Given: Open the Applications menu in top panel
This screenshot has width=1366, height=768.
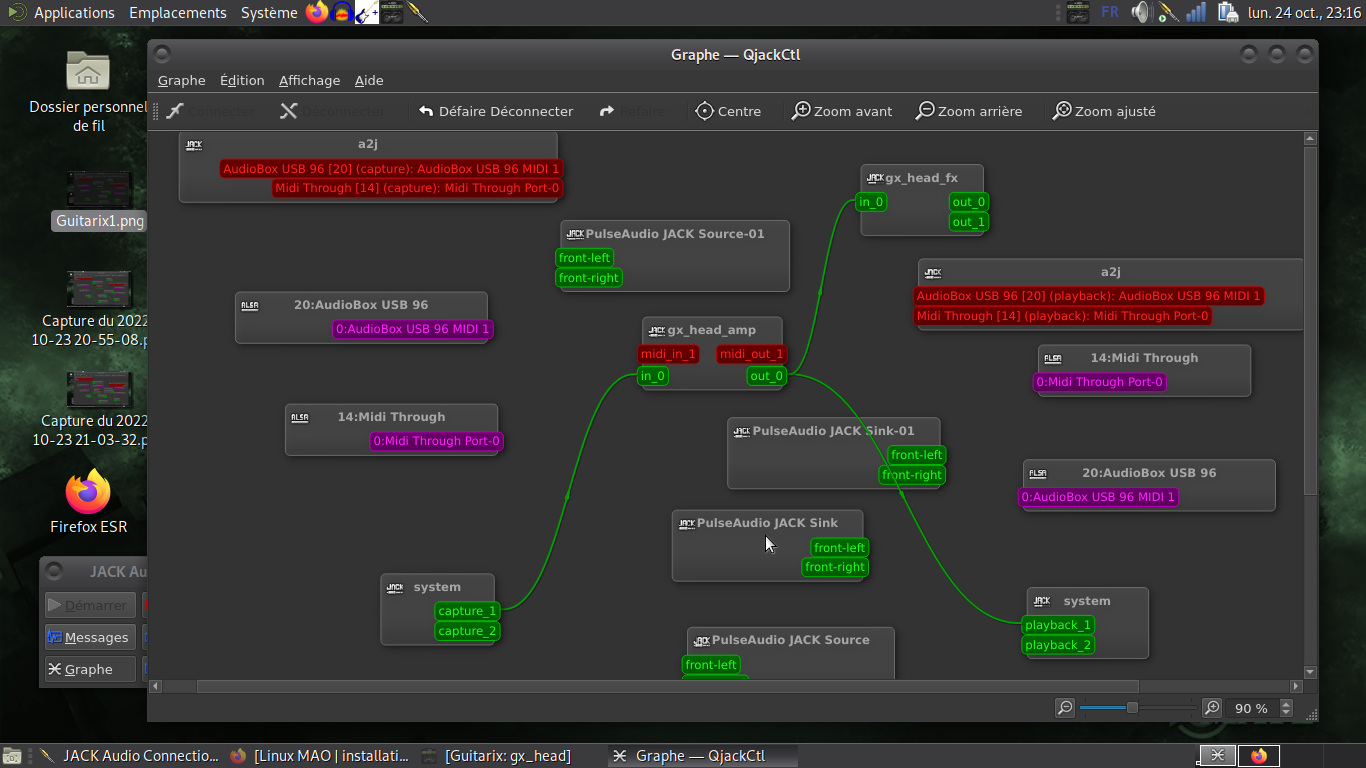Looking at the screenshot, I should (x=74, y=13).
